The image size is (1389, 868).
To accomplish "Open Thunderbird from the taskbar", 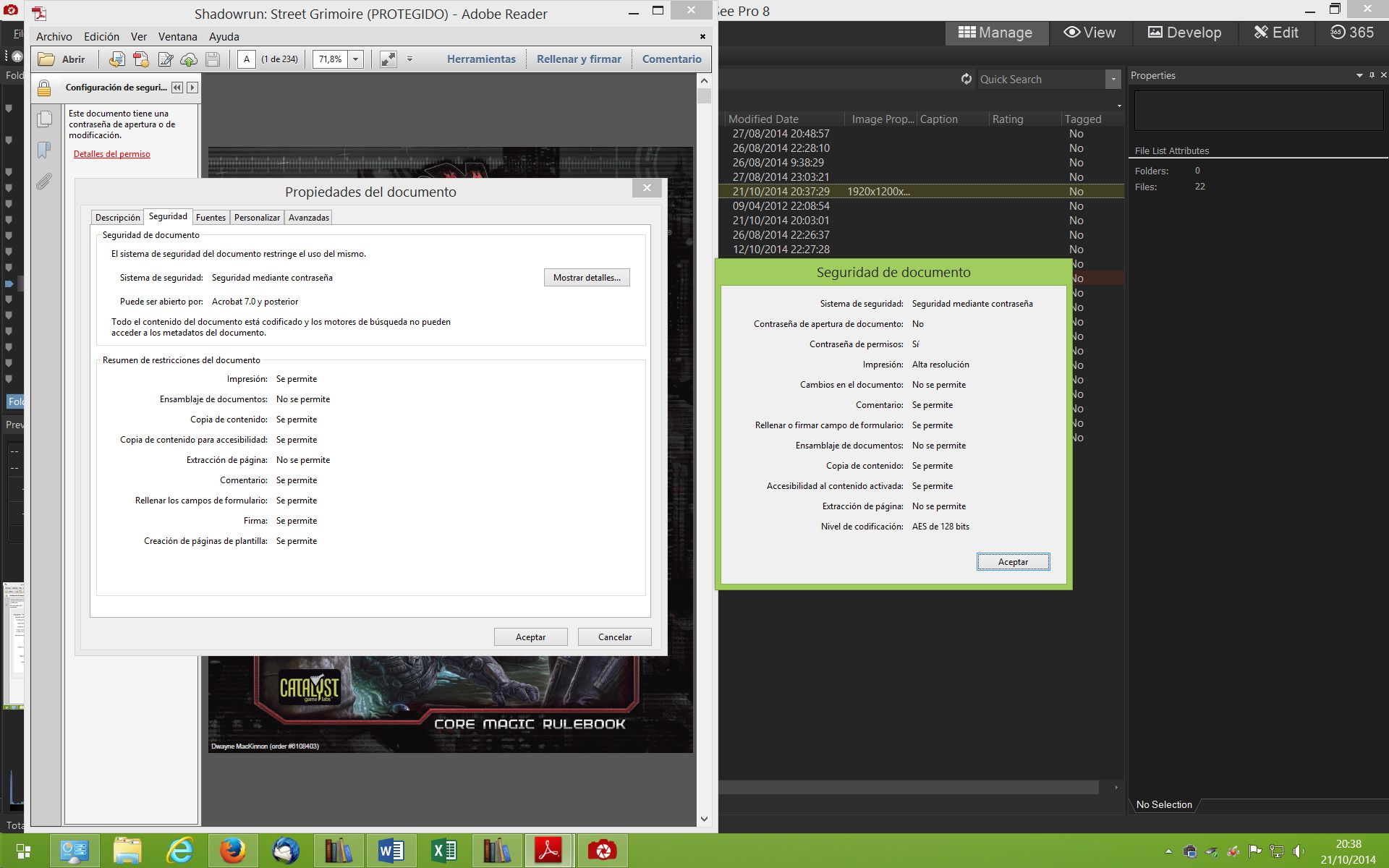I will (286, 851).
